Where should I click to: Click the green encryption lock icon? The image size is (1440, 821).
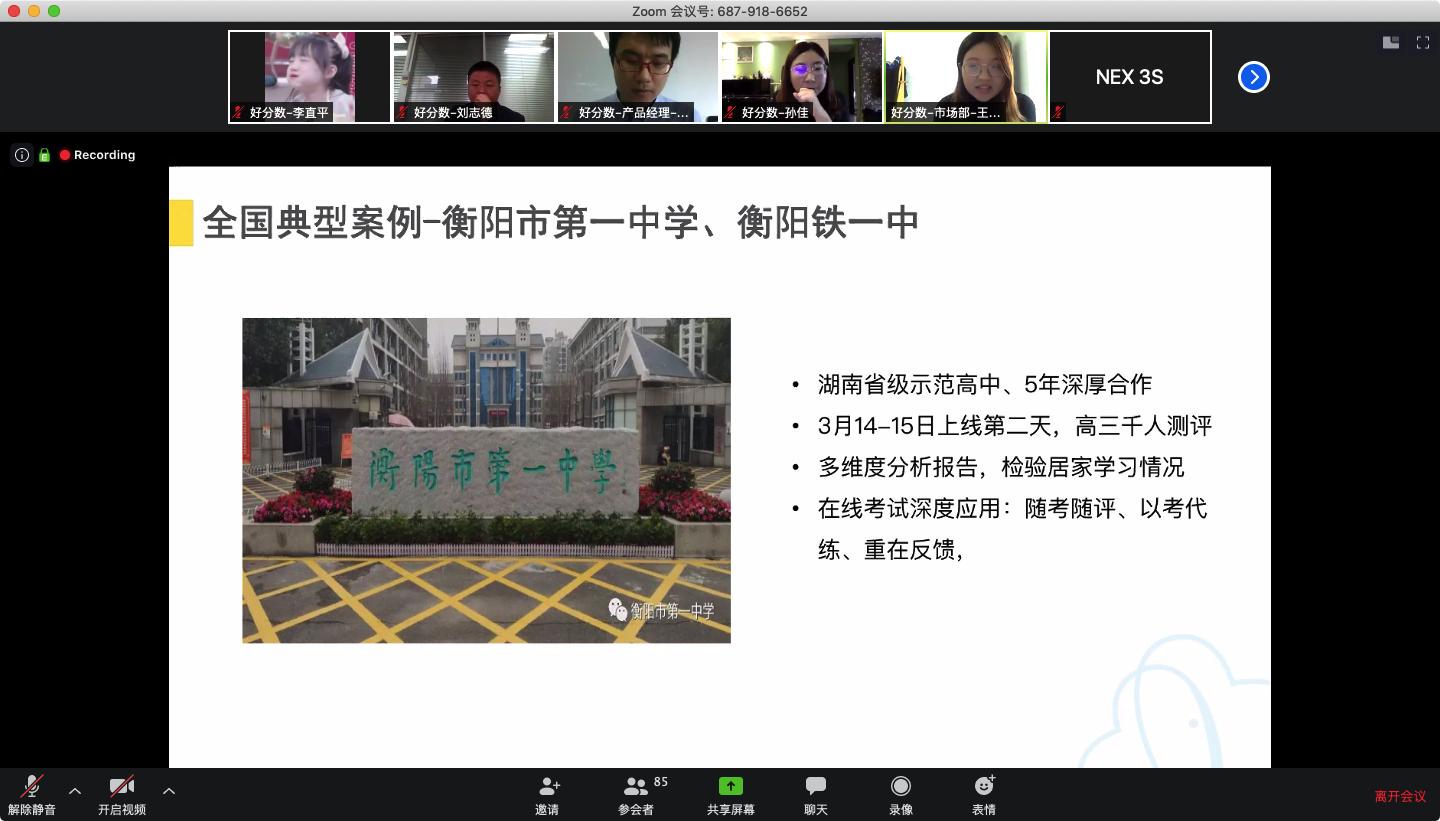pyautogui.click(x=44, y=154)
